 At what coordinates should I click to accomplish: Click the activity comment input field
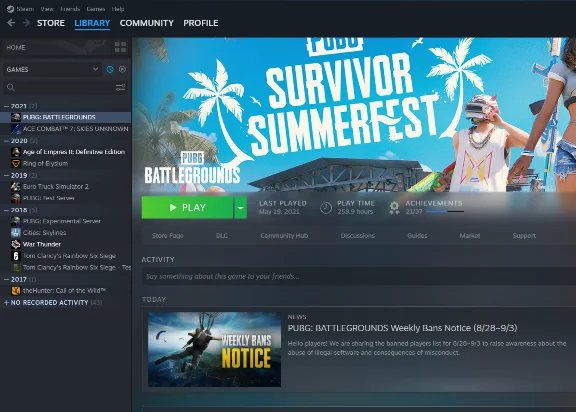pyautogui.click(x=359, y=276)
